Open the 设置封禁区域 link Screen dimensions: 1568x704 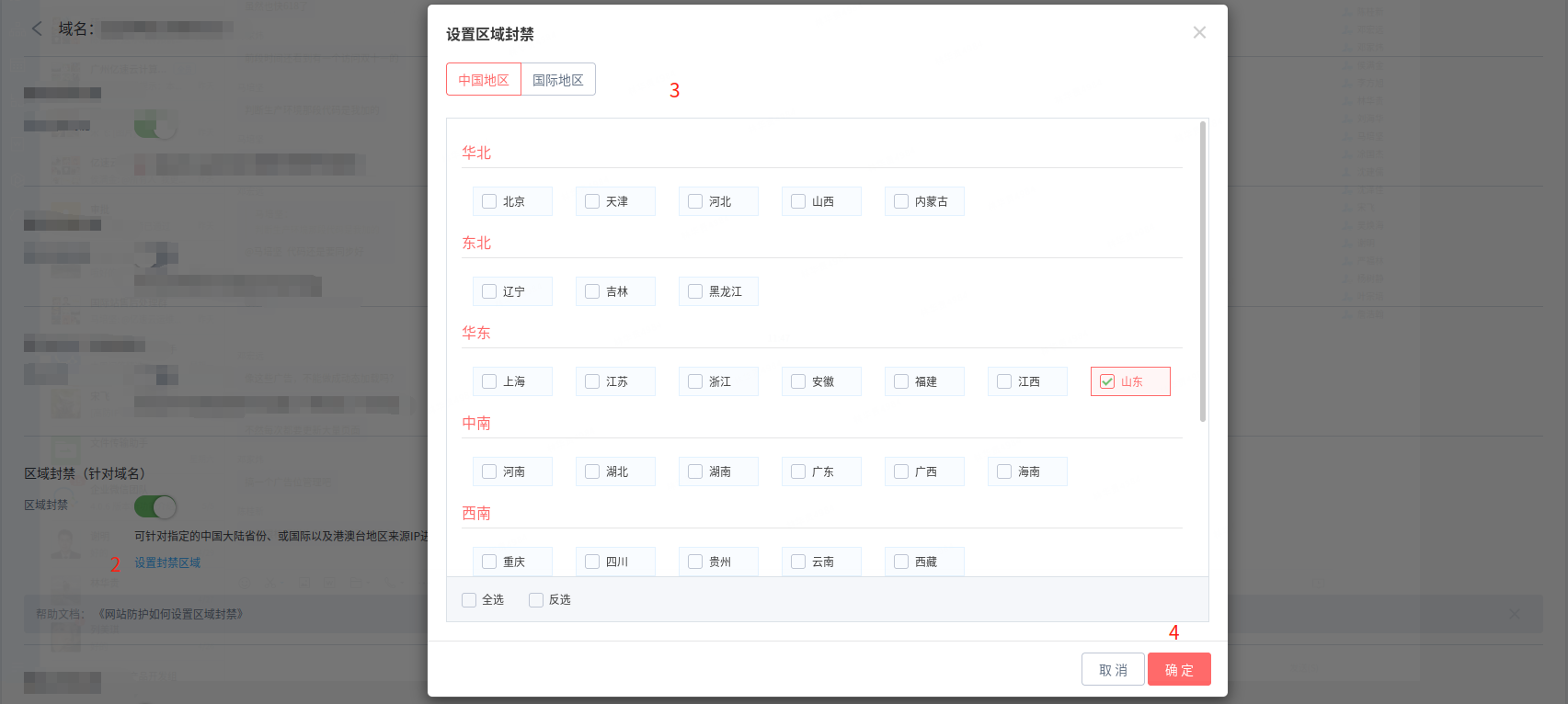click(x=167, y=562)
